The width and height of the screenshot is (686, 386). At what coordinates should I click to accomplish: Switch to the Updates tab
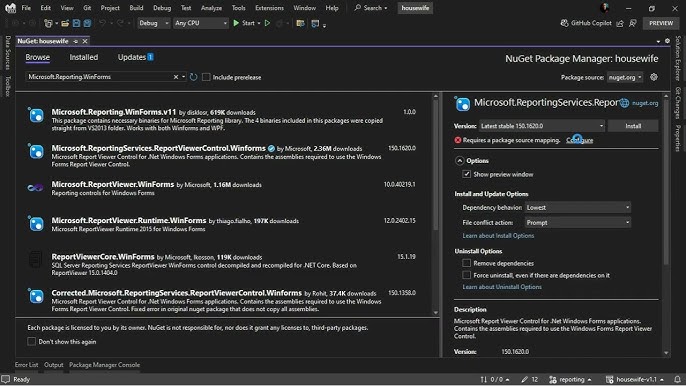click(x=135, y=57)
